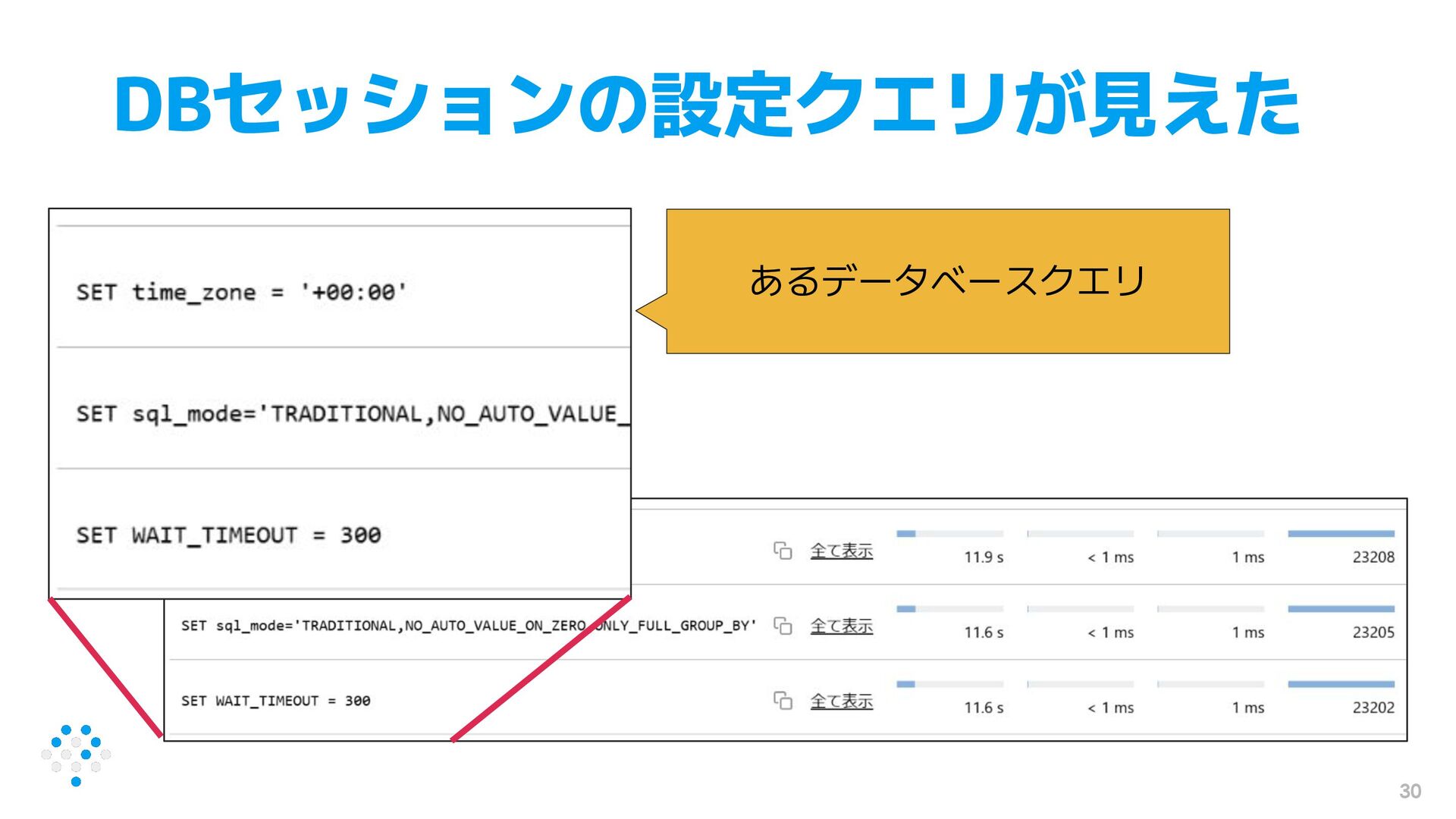
Task: Click slide page number 30
Action: pyautogui.click(x=1409, y=791)
